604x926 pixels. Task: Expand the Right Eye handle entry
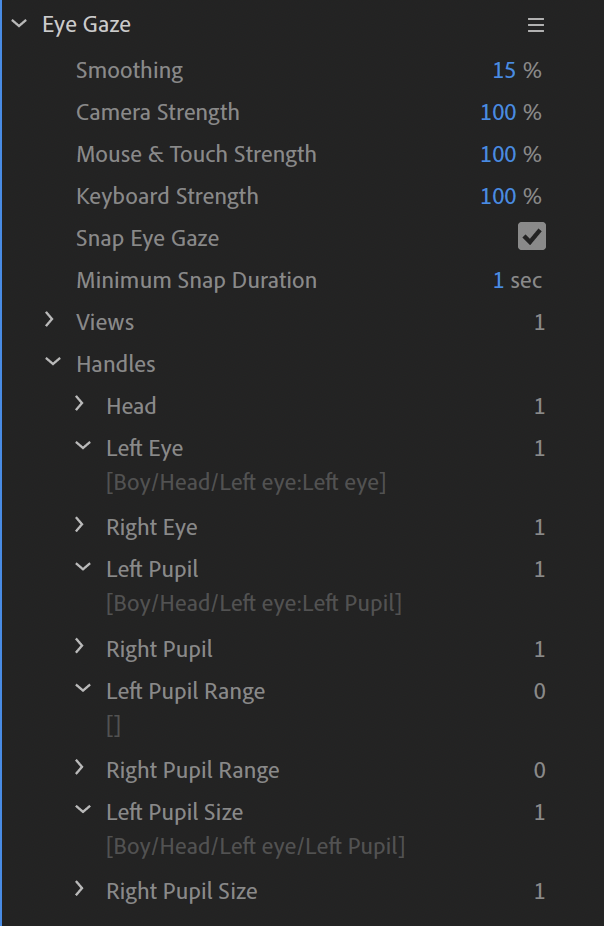(x=81, y=526)
